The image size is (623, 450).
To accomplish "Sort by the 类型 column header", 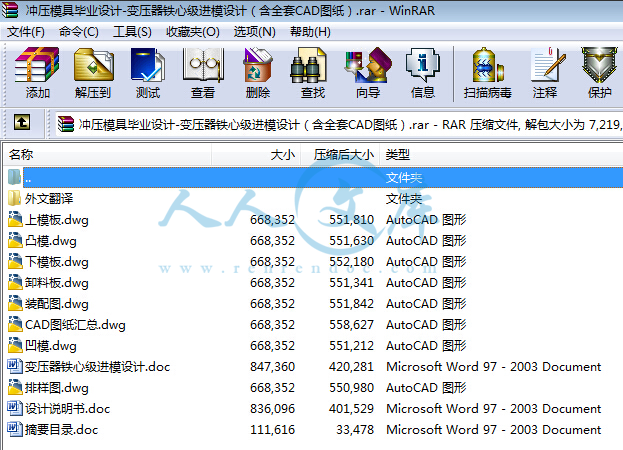I will click(501, 155).
